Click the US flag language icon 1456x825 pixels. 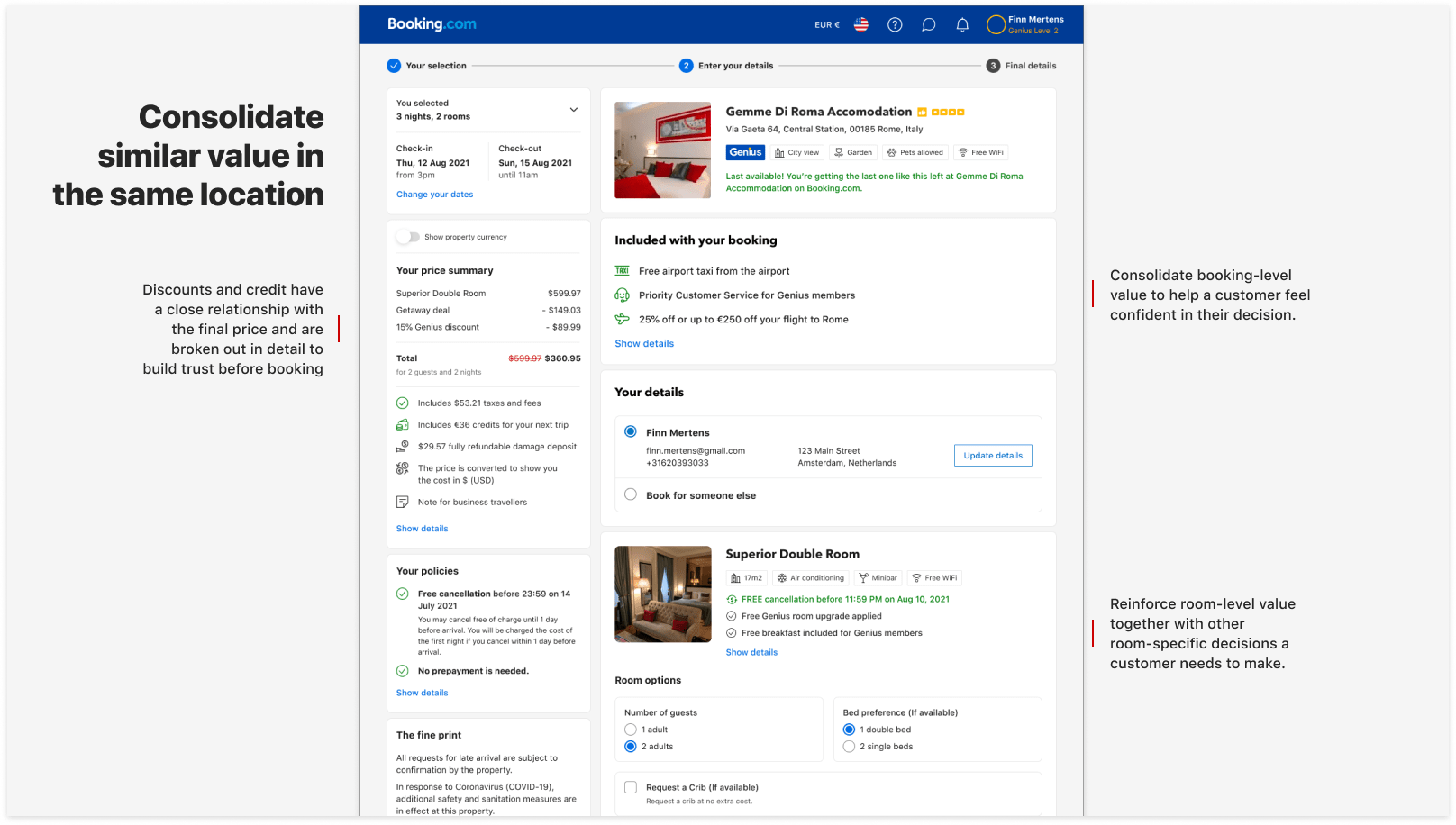pyautogui.click(x=861, y=25)
